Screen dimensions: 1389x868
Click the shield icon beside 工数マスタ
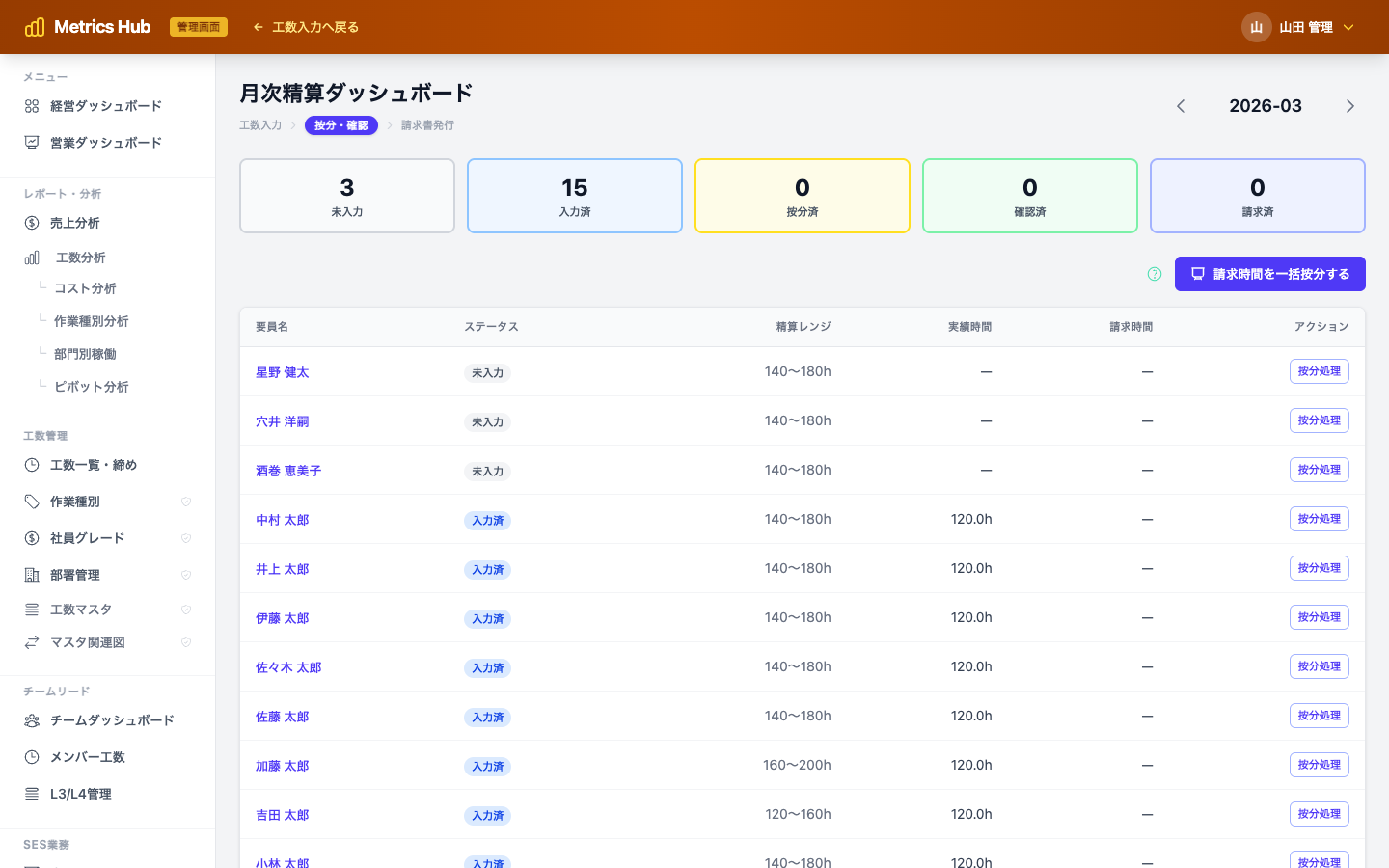pos(186,610)
